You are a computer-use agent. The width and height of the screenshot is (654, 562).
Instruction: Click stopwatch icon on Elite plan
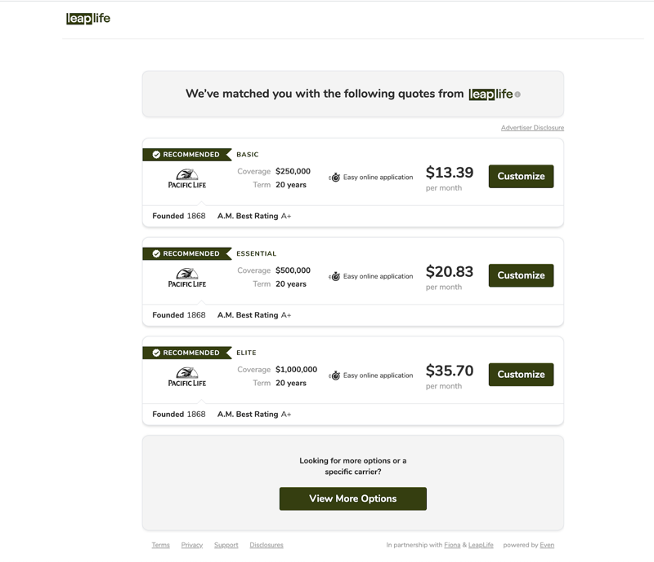pyautogui.click(x=335, y=376)
